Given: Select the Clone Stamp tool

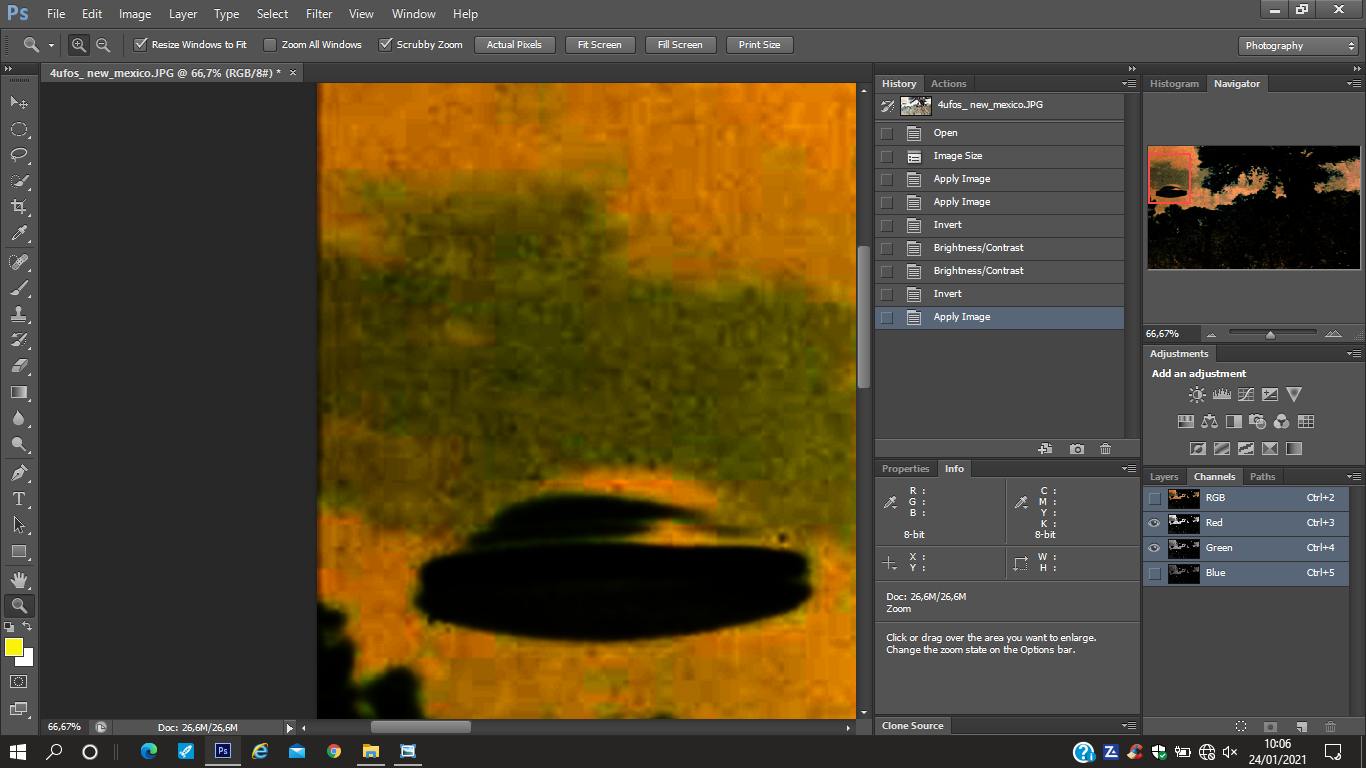Looking at the screenshot, I should tap(19, 314).
